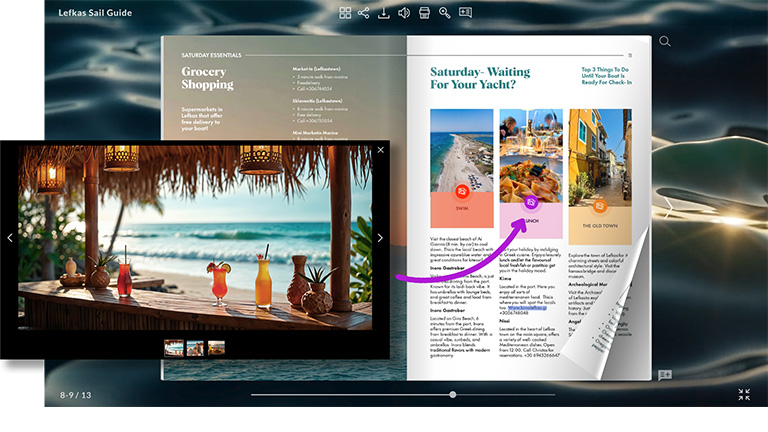Click the zoom magnifier in the toolbar
This screenshot has width=768, height=432.
click(x=445, y=13)
